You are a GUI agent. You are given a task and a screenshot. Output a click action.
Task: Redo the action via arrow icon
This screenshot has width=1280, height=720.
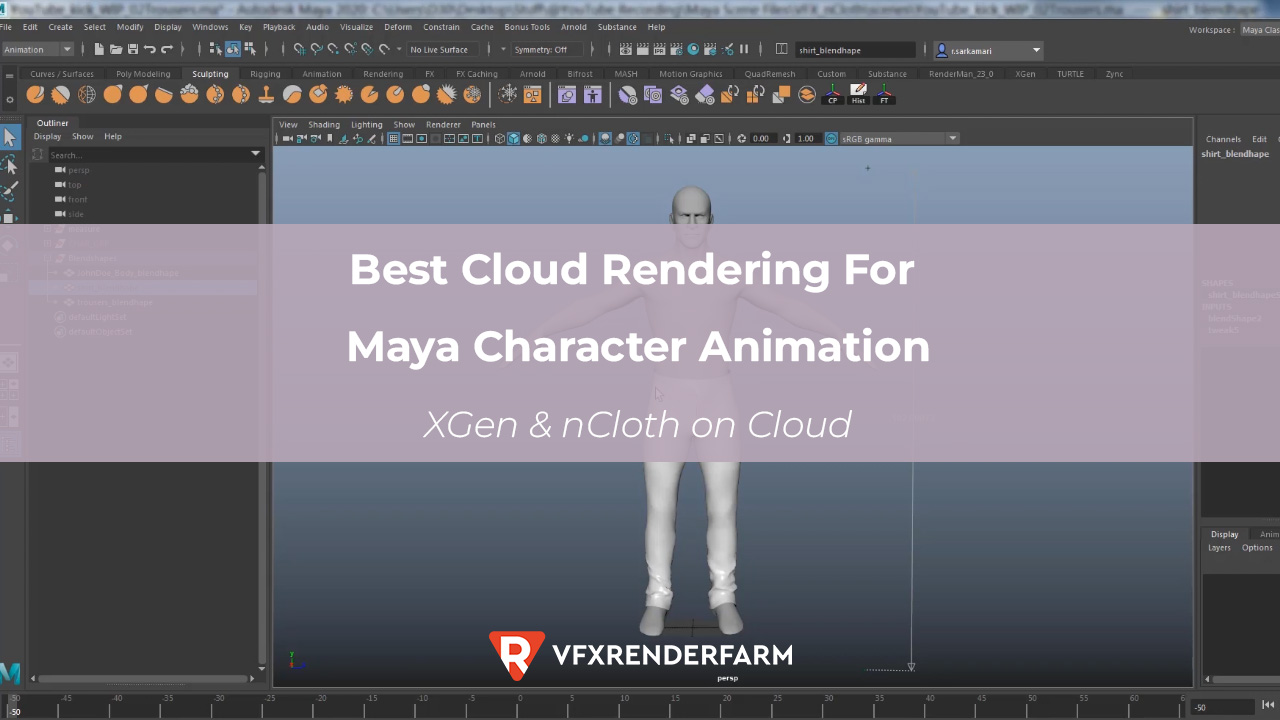166,49
